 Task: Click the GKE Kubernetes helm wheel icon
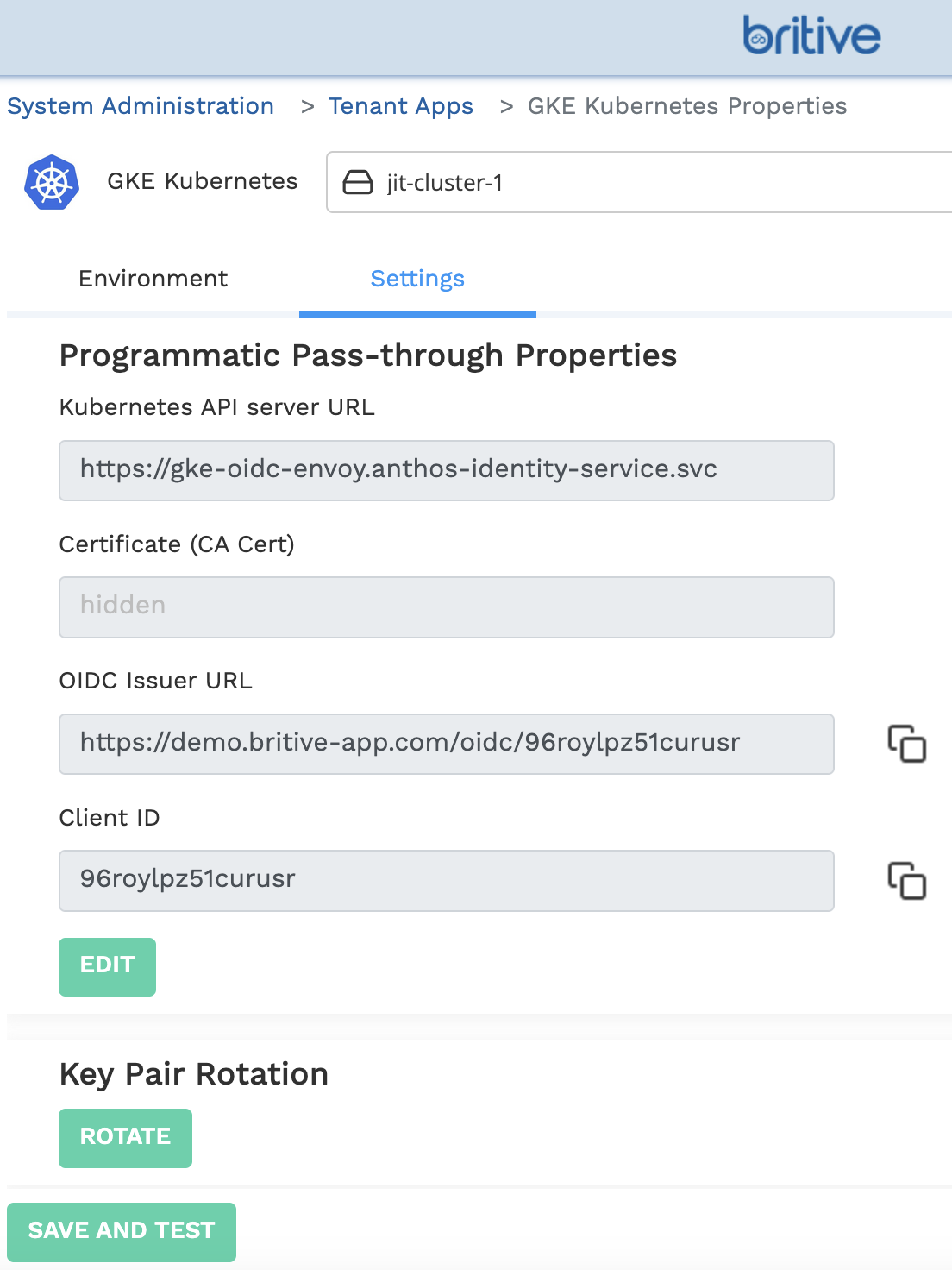pos(52,182)
